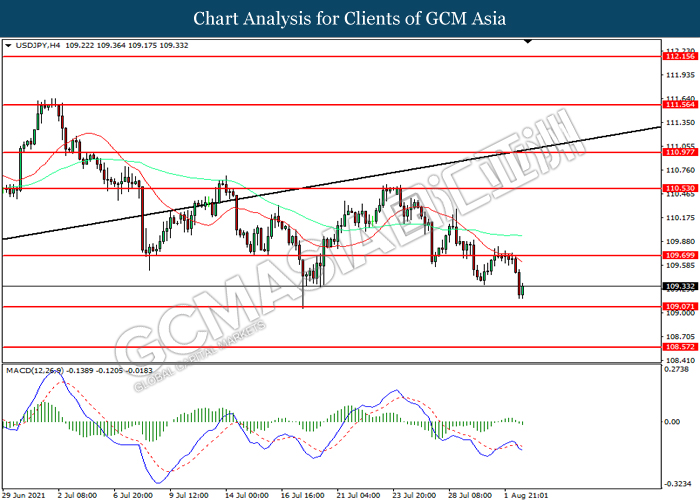Click the 1 Aug 21:01 time label
This screenshot has width=700, height=500.
tap(525, 495)
